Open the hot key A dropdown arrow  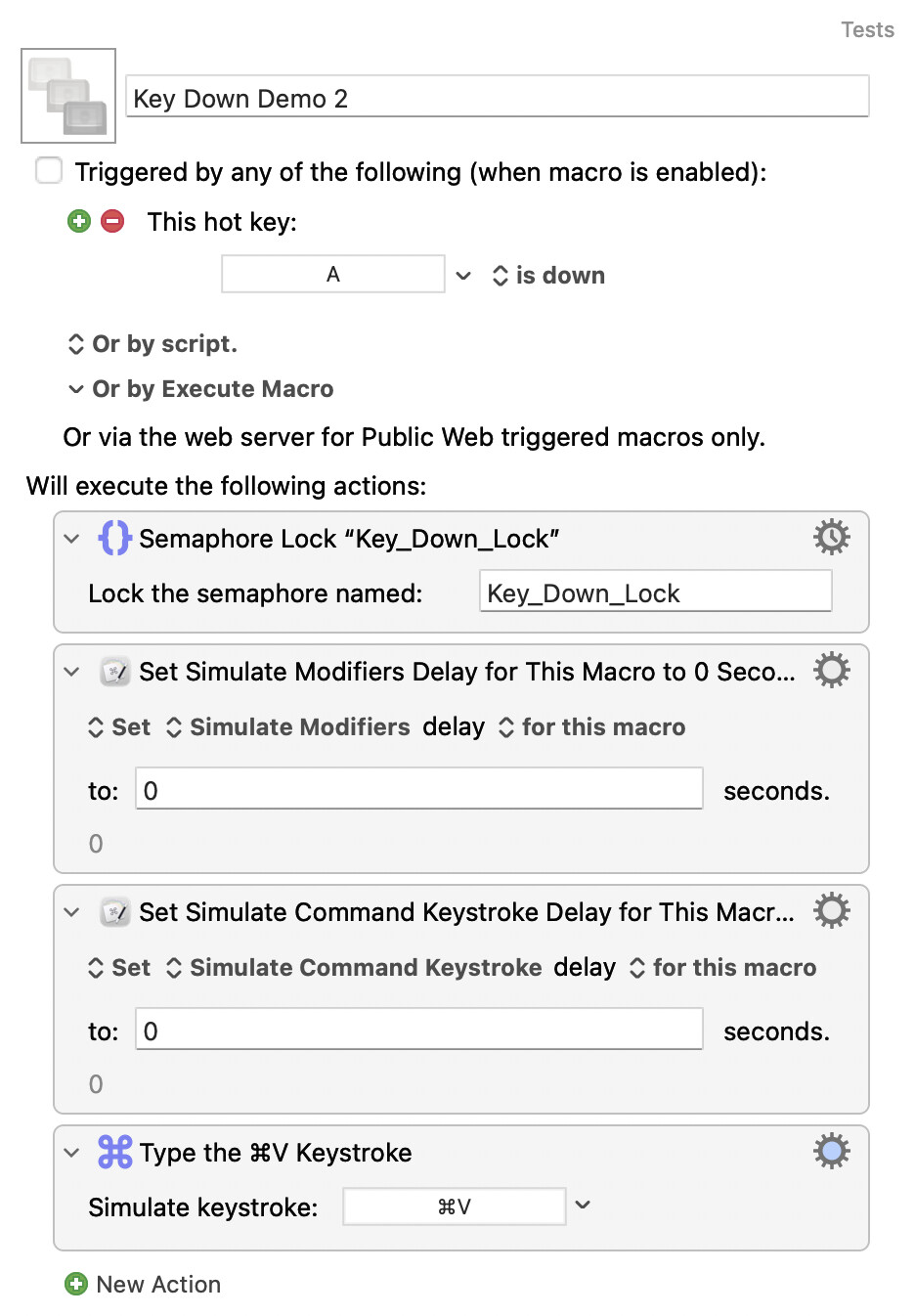(x=464, y=276)
